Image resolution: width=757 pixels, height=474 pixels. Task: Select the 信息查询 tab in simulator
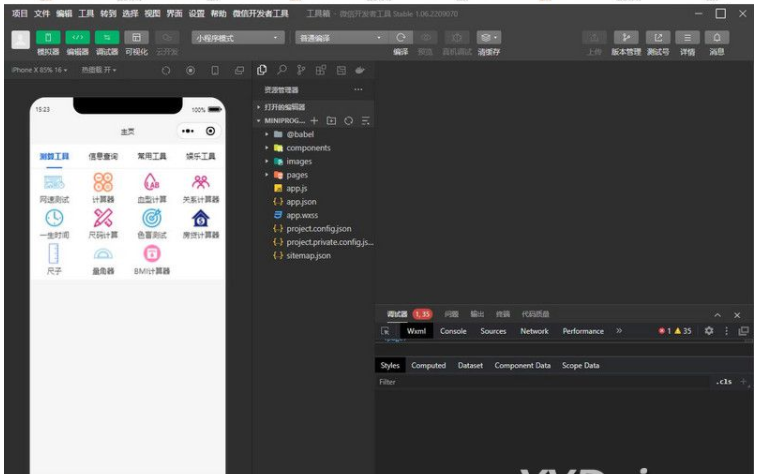click(103, 157)
